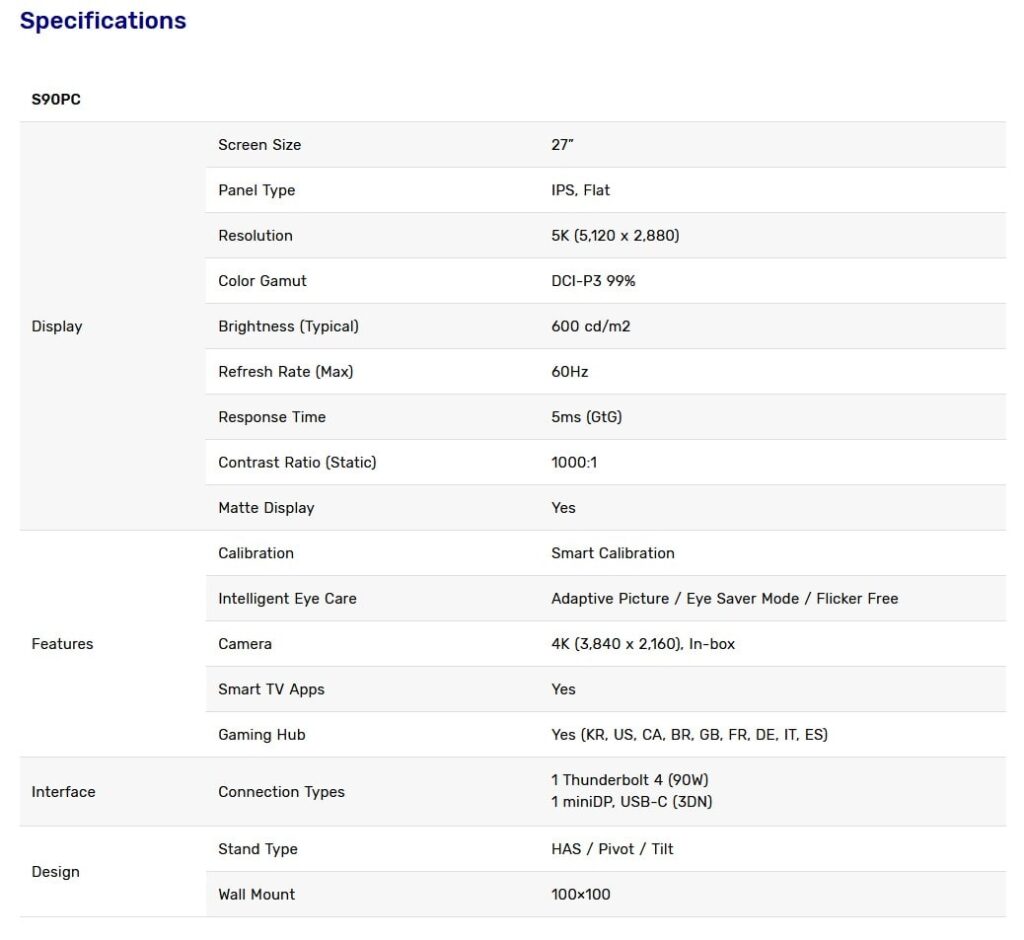Click the Smart Calibration value
This screenshot has height=940, width=1024.
pyautogui.click(x=612, y=553)
